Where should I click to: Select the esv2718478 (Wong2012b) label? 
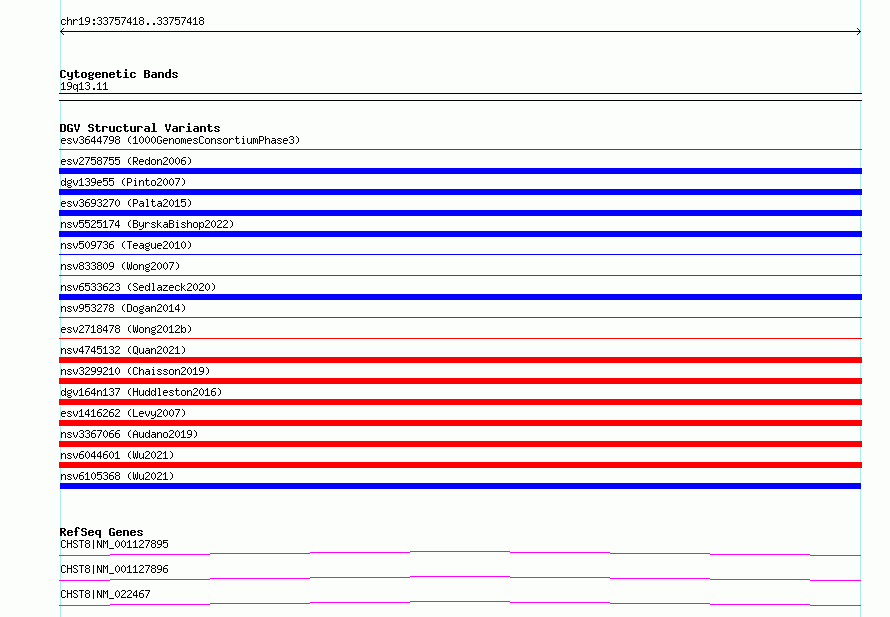click(x=126, y=329)
